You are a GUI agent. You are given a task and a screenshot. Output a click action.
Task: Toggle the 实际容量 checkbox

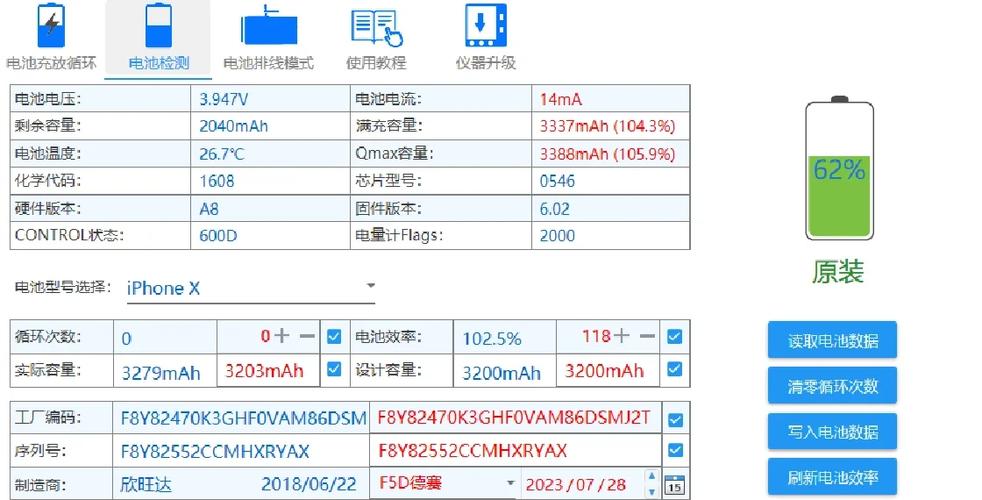click(334, 368)
